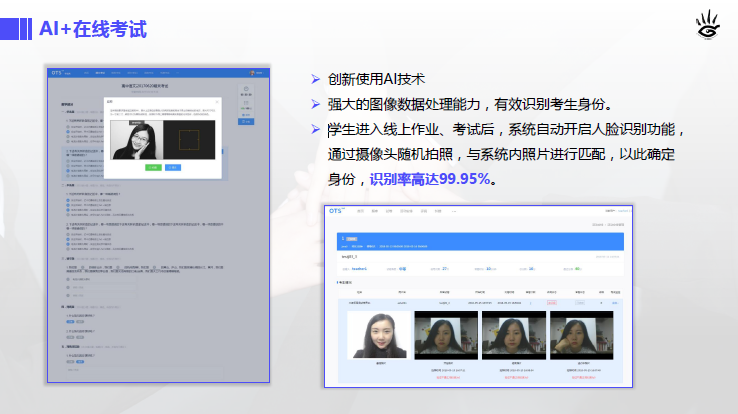This screenshot has width=738, height=414.
Task: Click the green confirm button in the face dialog
Action: click(153, 167)
